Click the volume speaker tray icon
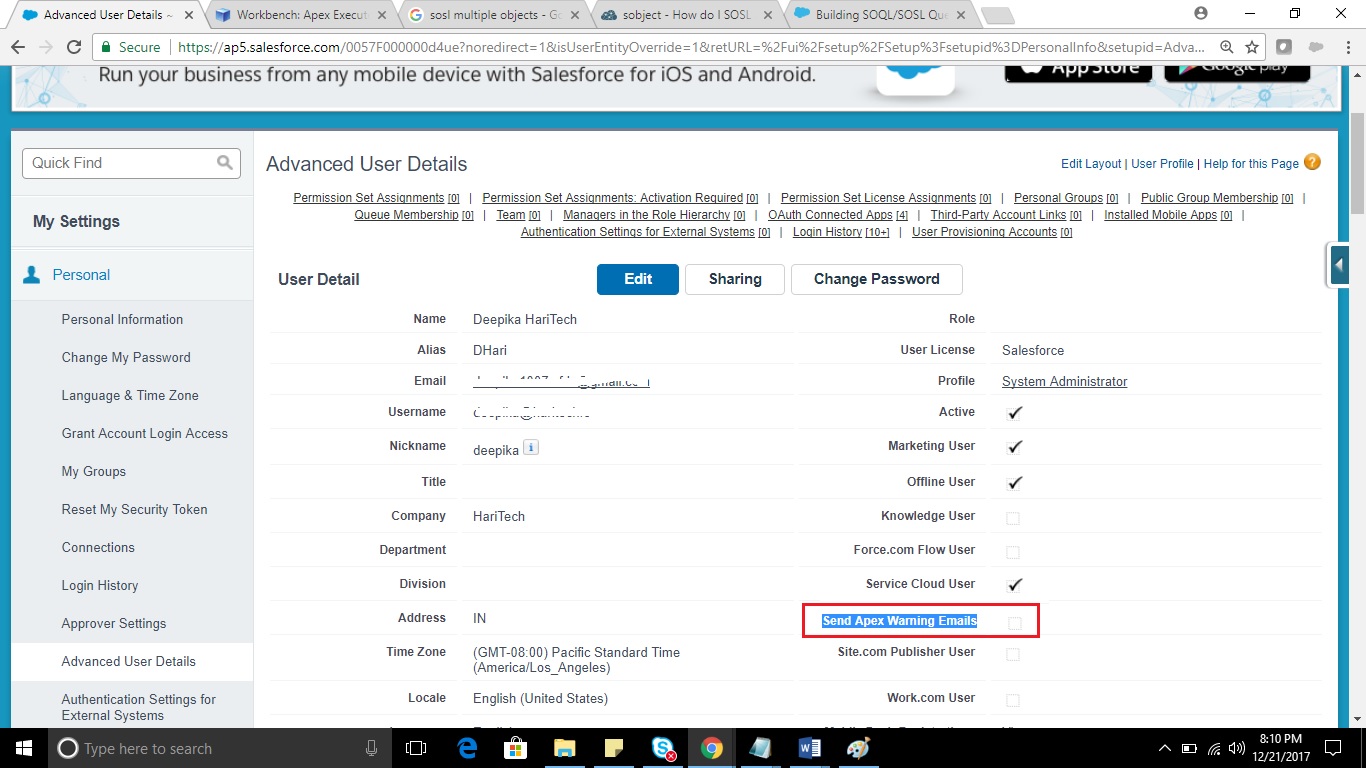Screen dimensions: 1366x768 [1239, 748]
